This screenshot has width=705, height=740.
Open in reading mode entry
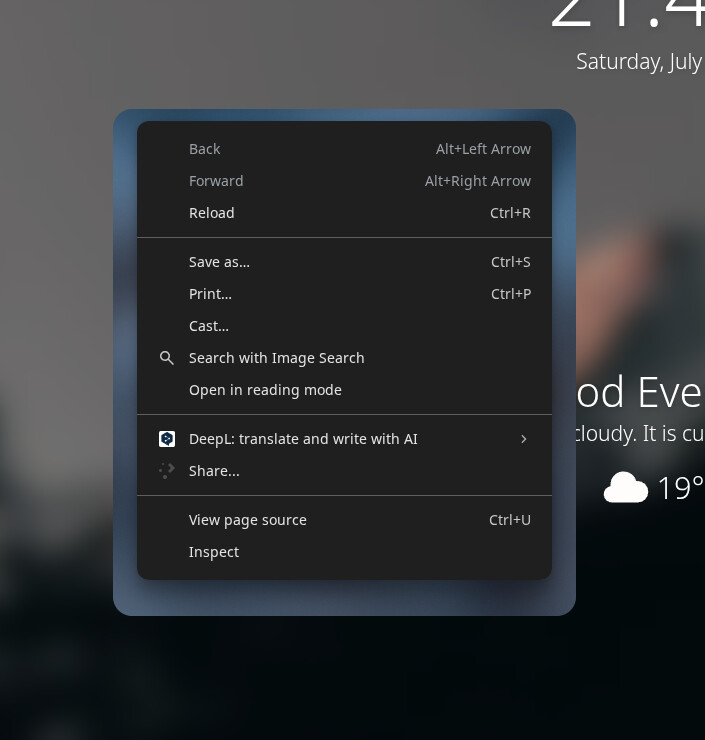coord(344,390)
